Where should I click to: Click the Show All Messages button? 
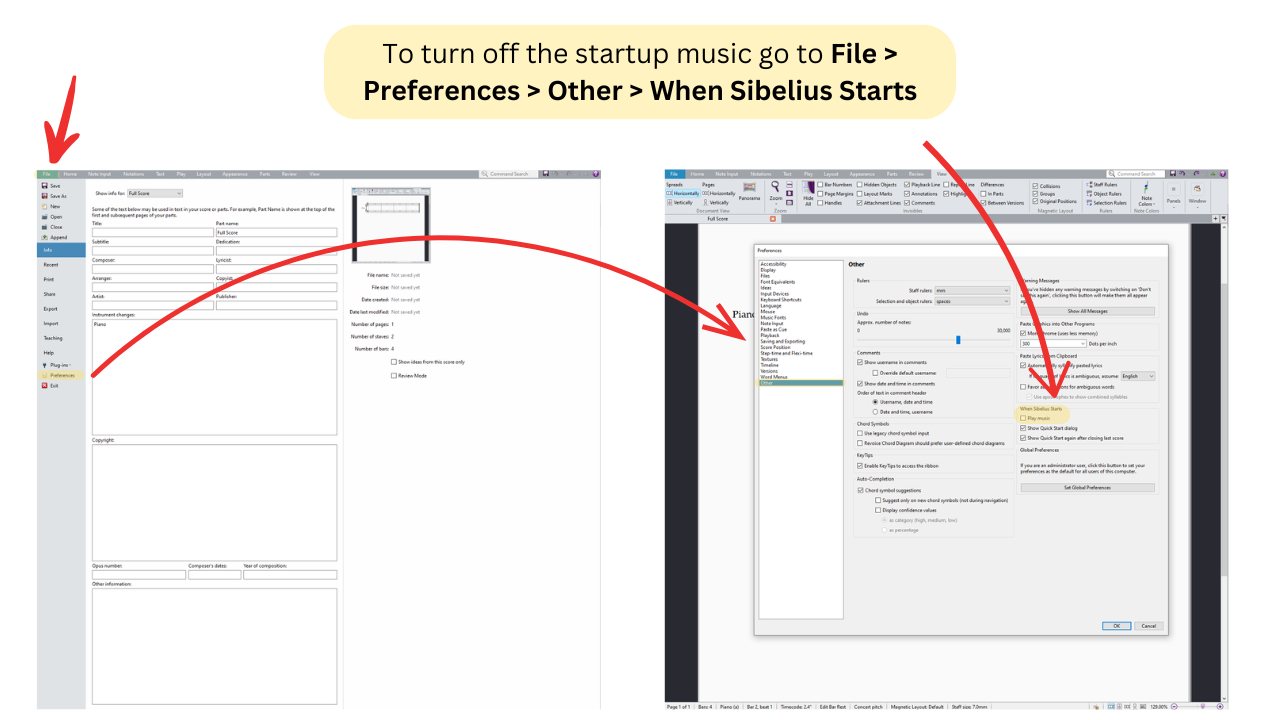pyautogui.click(x=1087, y=311)
